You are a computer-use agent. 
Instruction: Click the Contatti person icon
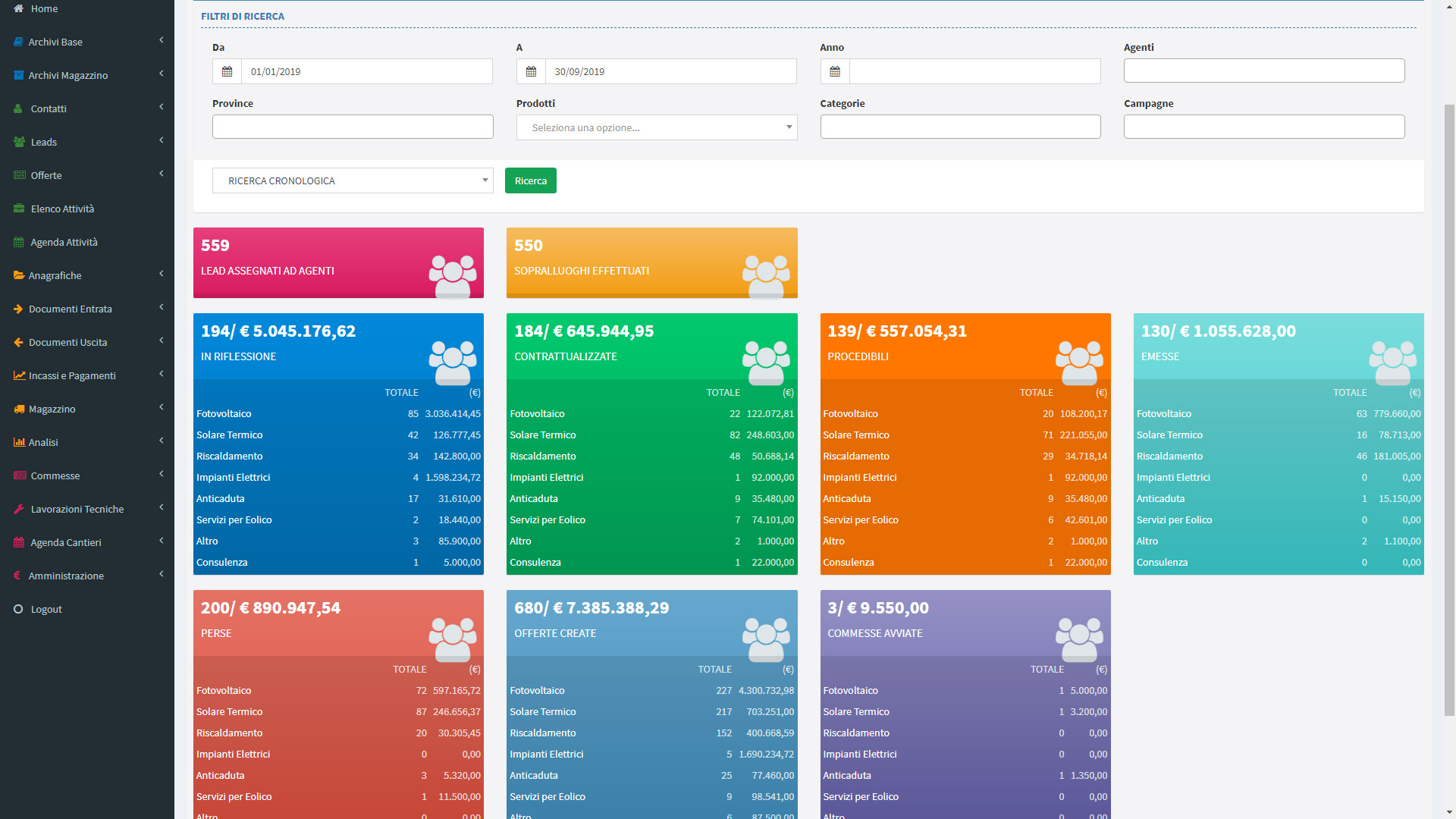pos(18,108)
